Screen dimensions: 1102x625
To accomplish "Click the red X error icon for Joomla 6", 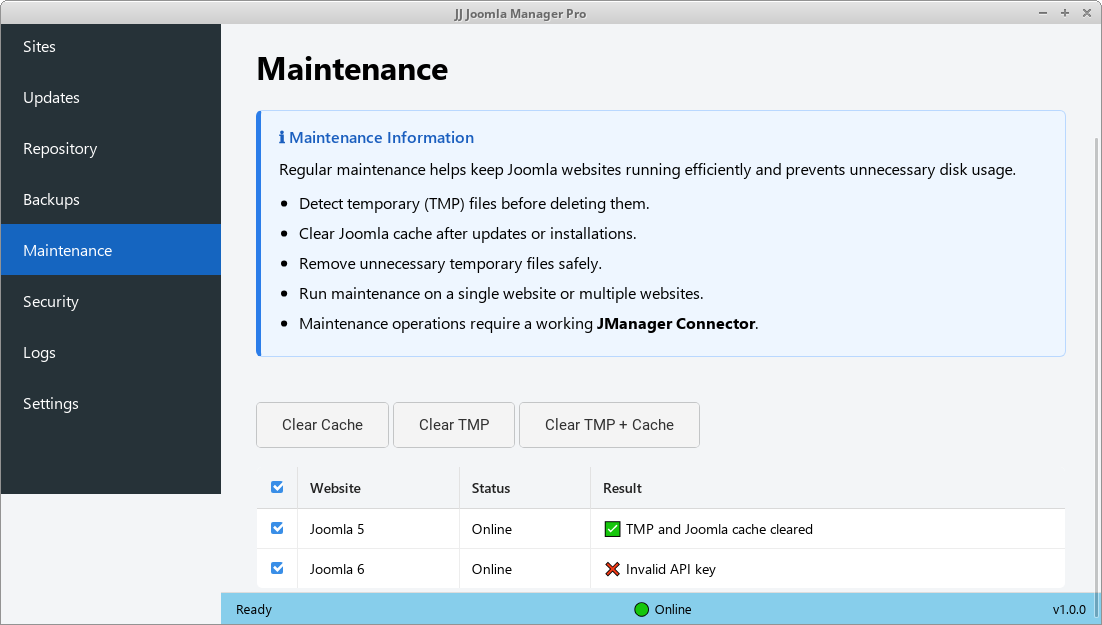I will [612, 569].
